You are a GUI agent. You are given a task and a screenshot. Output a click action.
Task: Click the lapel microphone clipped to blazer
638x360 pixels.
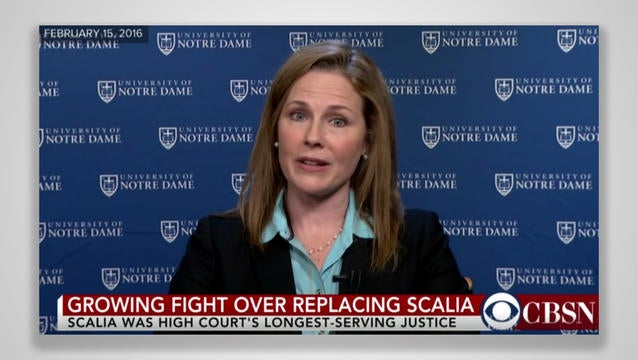(346, 281)
